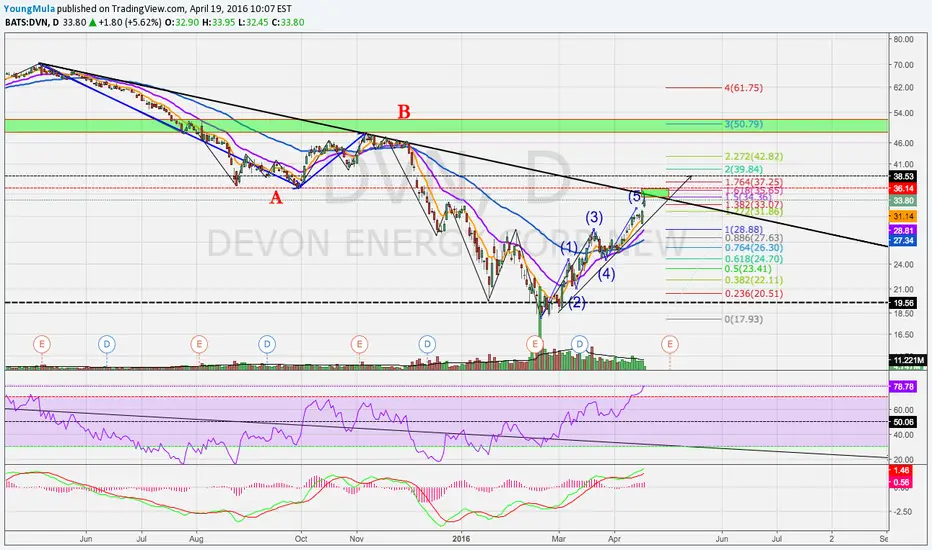Click the black 19.56 support level tag
Image resolution: width=932 pixels, height=550 pixels.
click(903, 303)
